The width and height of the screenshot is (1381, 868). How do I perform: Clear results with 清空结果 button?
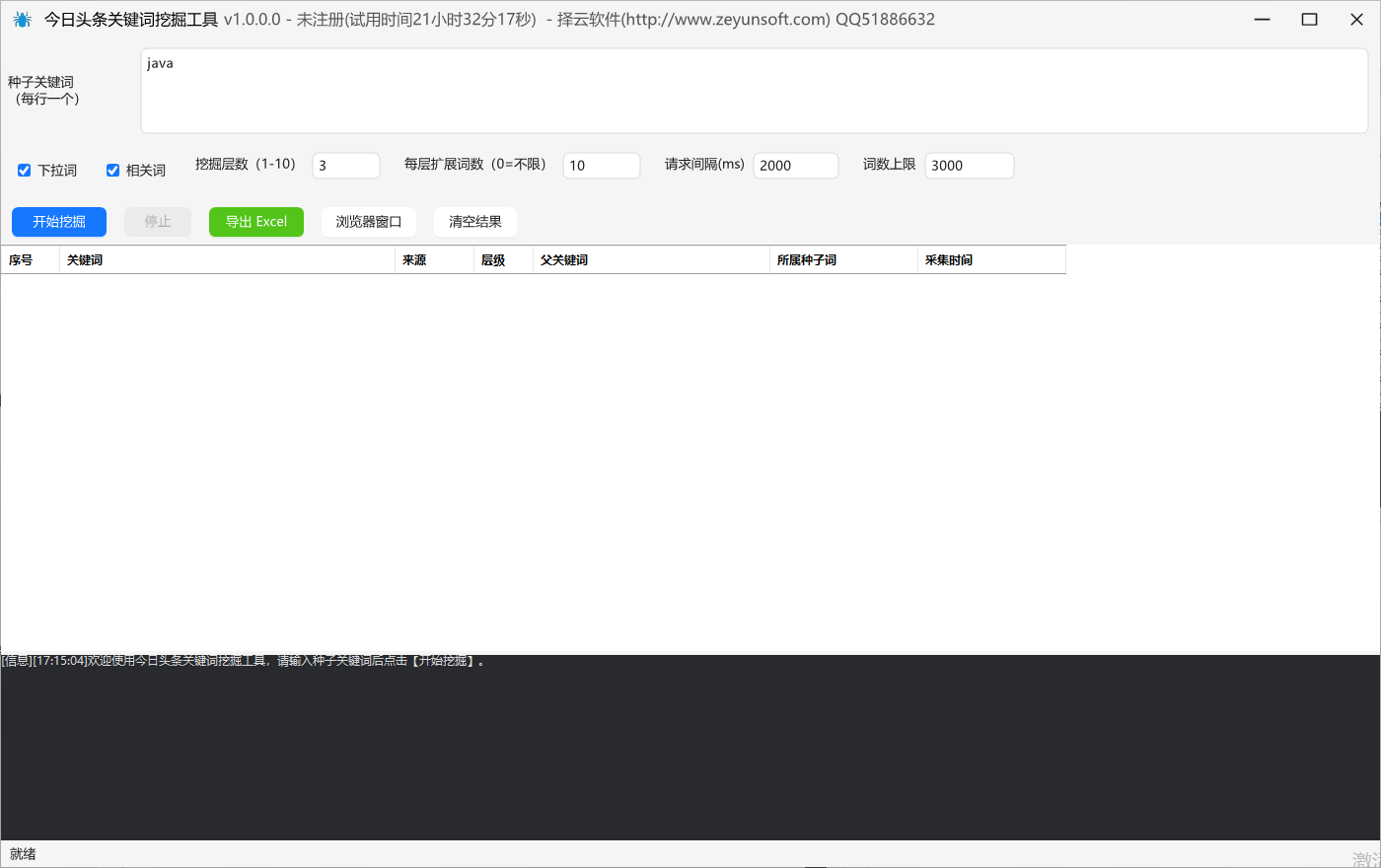(475, 222)
